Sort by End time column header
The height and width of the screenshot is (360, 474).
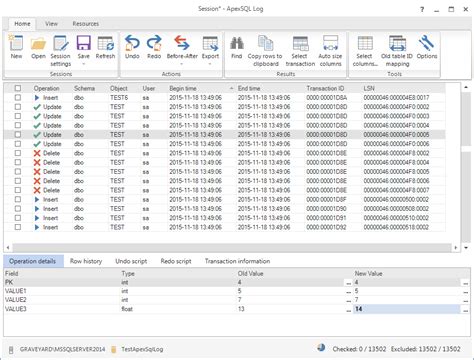pyautogui.click(x=270, y=88)
